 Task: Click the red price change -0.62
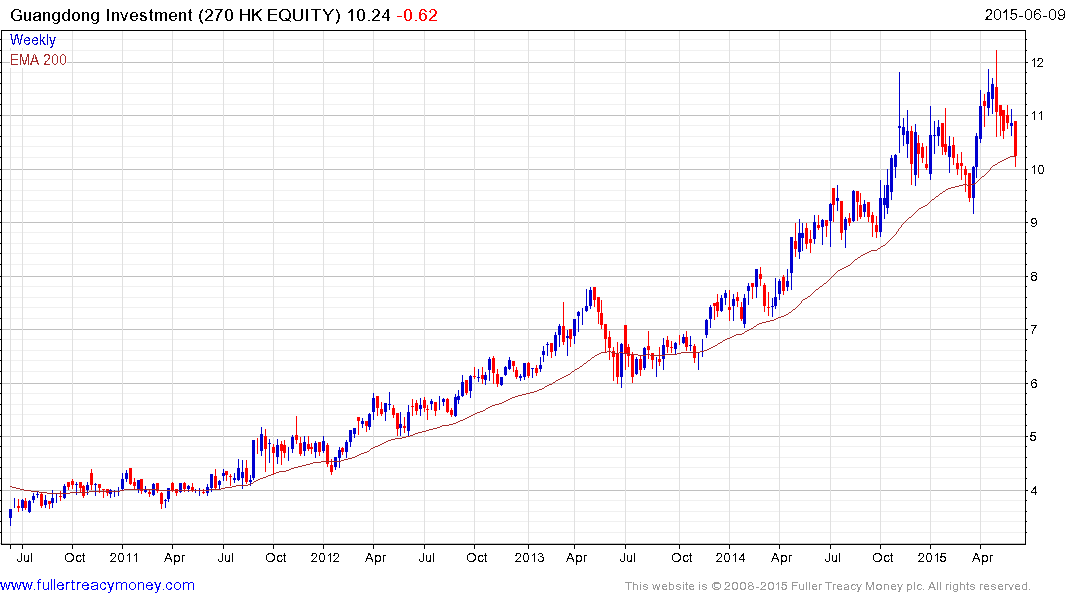click(417, 15)
